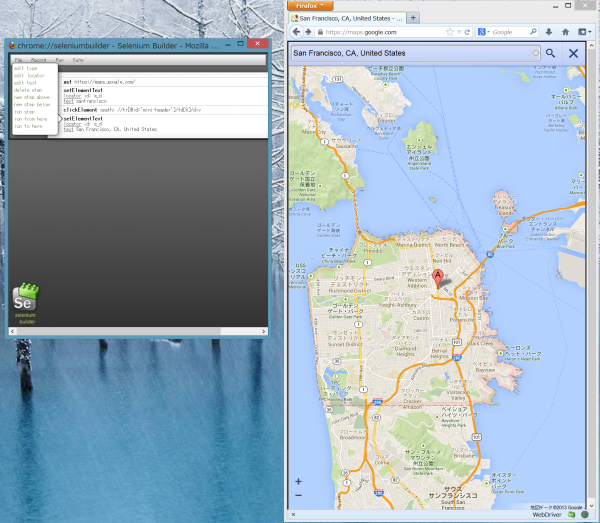Maximize the Selenium Builder window

241,44
